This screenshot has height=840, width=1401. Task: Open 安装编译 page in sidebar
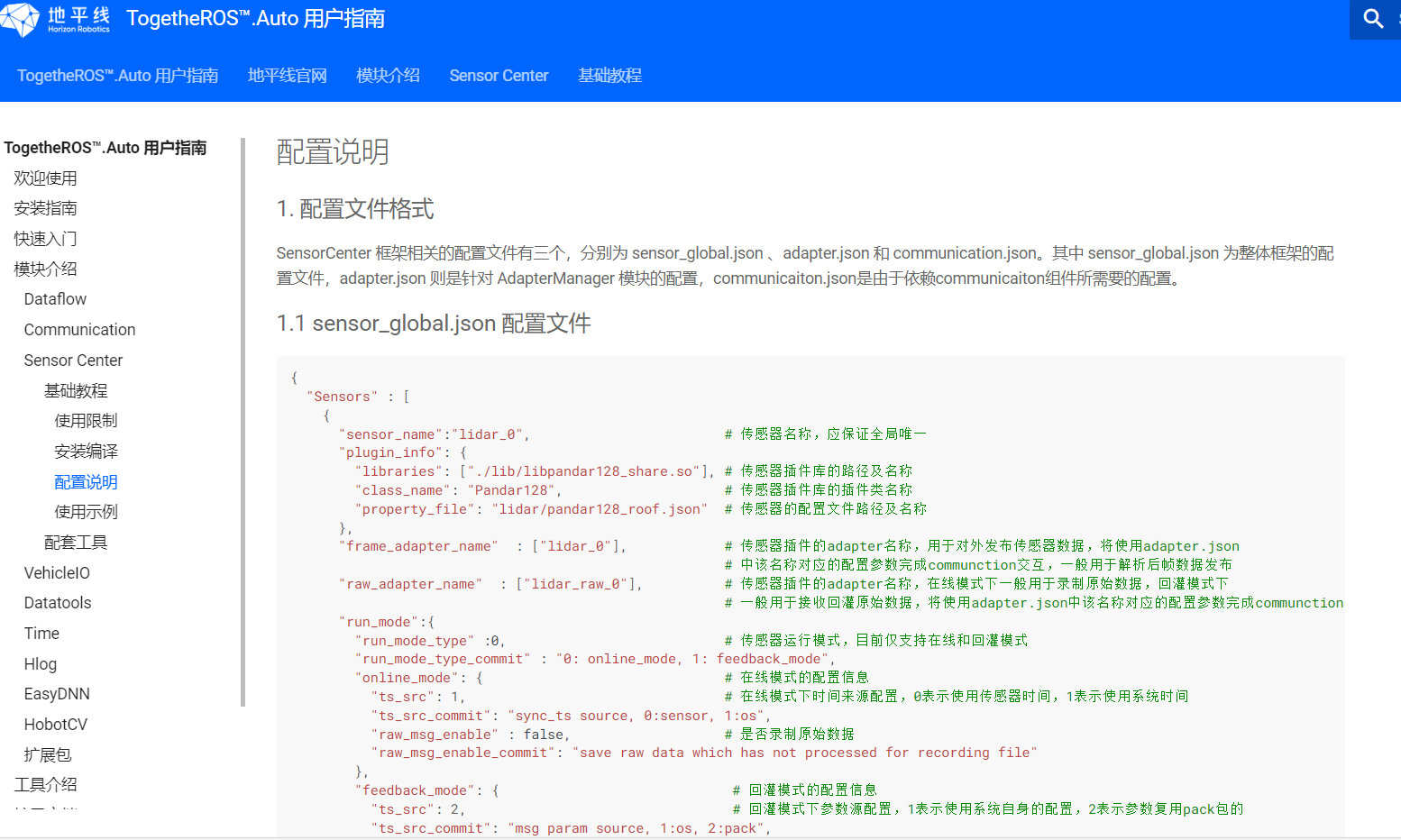point(86,452)
